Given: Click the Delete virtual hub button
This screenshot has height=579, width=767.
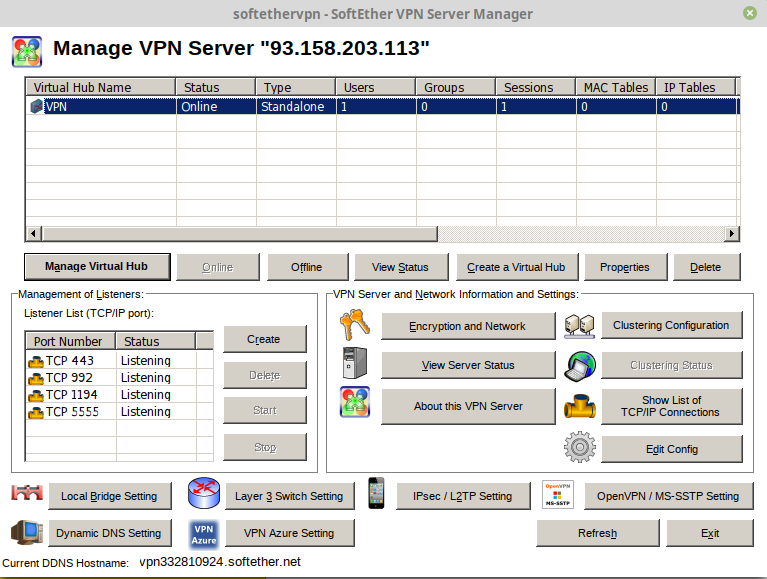Looking at the screenshot, I should coord(706,267).
